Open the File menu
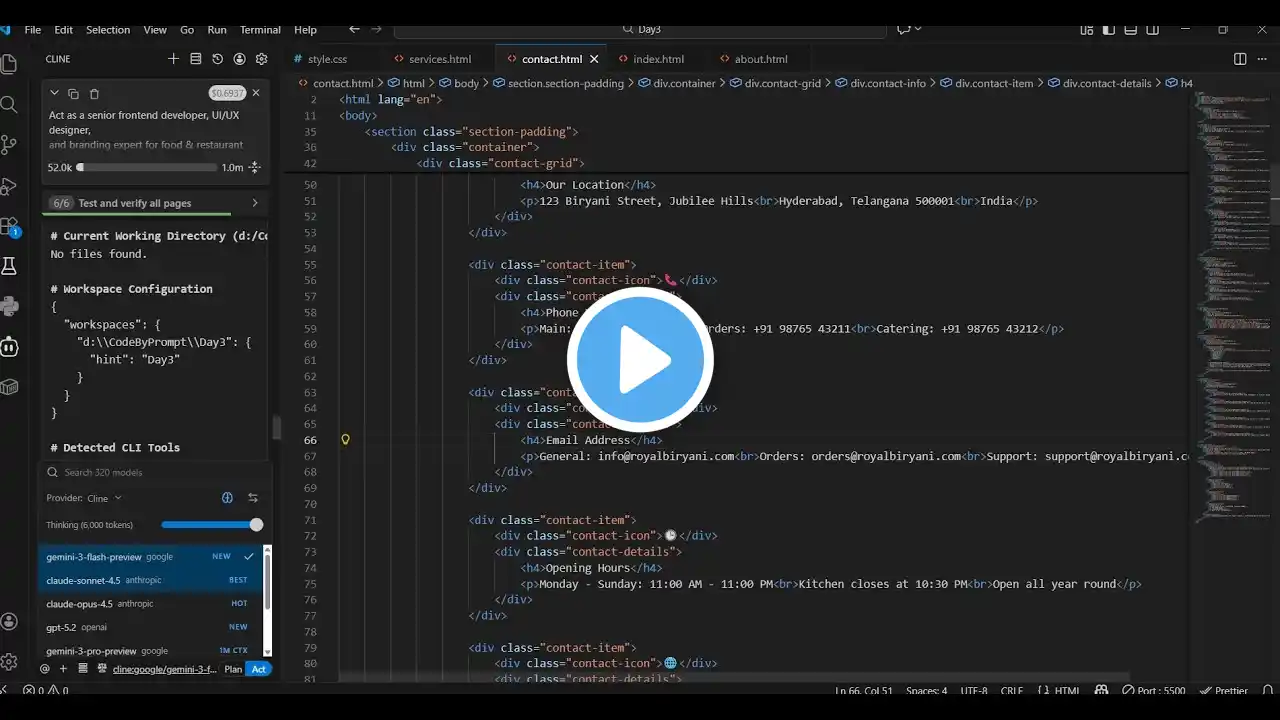Viewport: 1280px width, 720px height. pos(33,30)
